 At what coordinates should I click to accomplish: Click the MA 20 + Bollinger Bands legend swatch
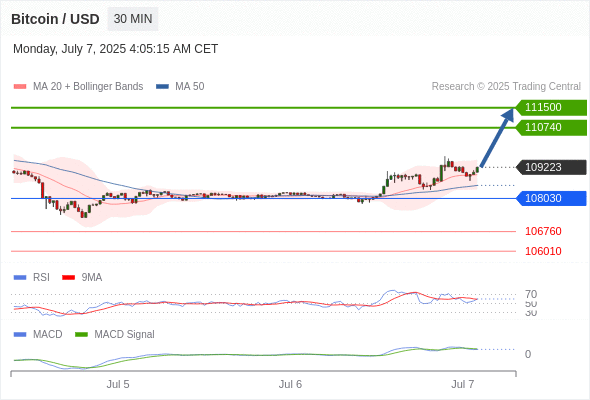point(20,87)
